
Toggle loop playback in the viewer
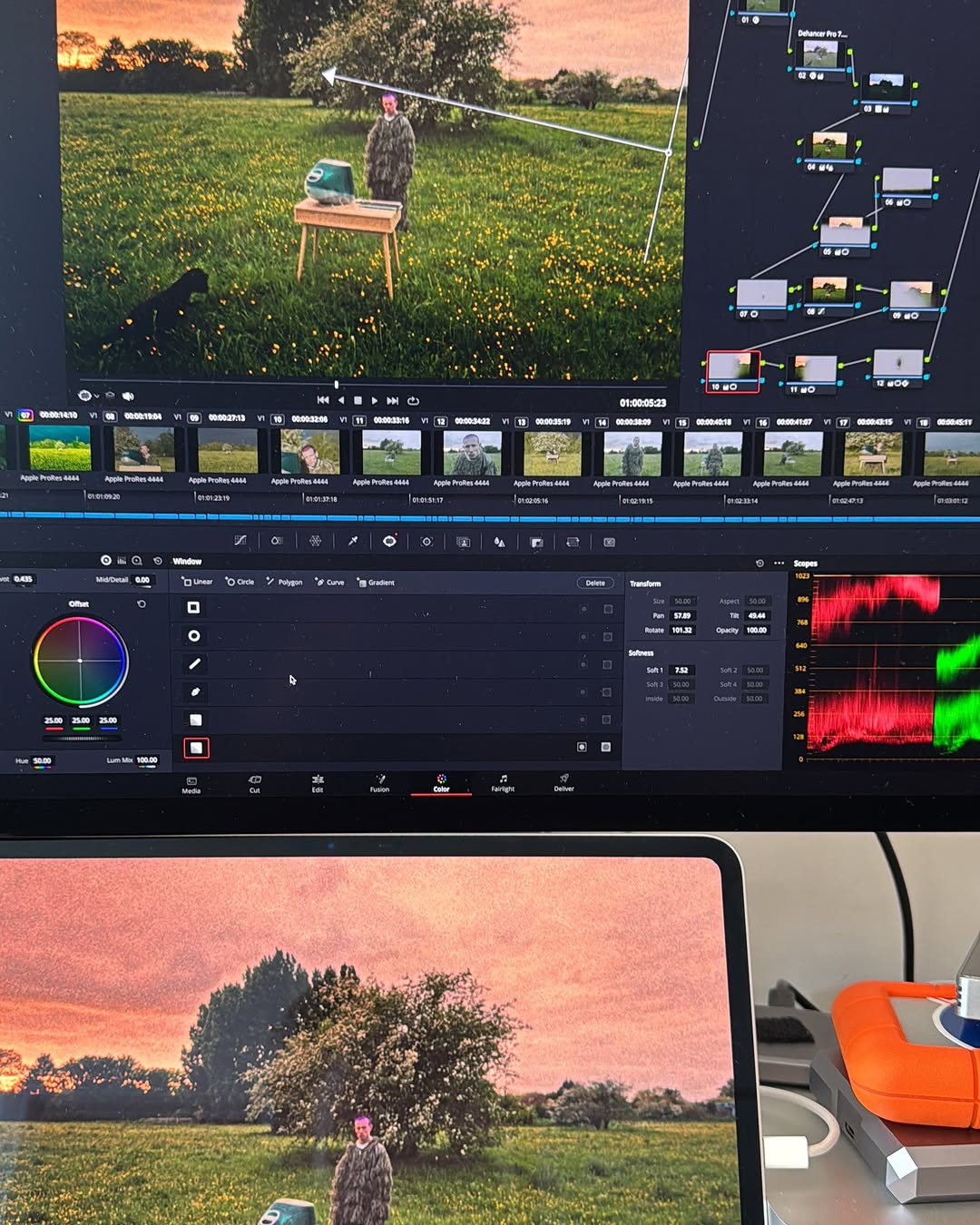413,400
